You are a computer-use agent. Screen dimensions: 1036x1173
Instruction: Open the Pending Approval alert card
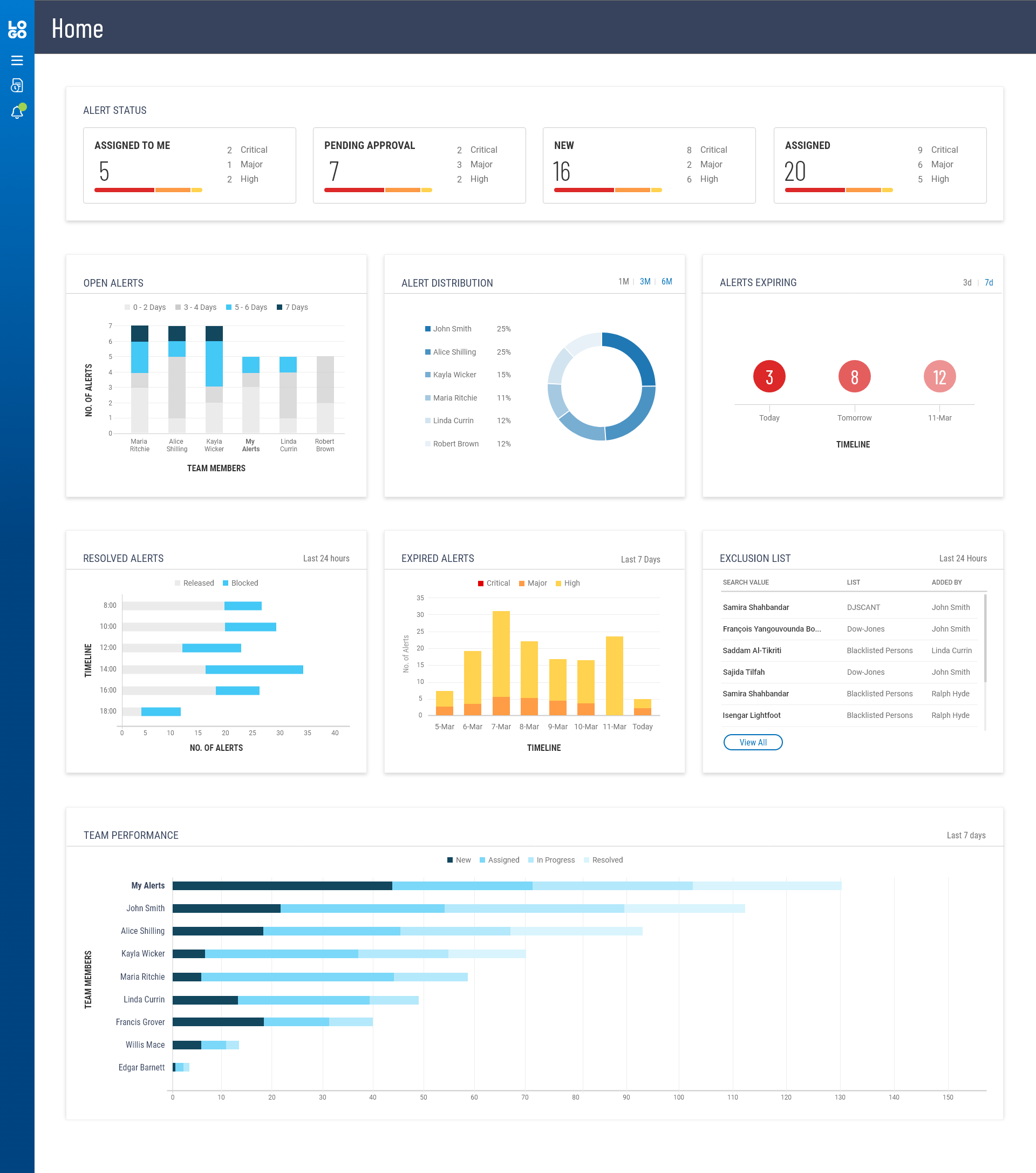click(x=419, y=165)
